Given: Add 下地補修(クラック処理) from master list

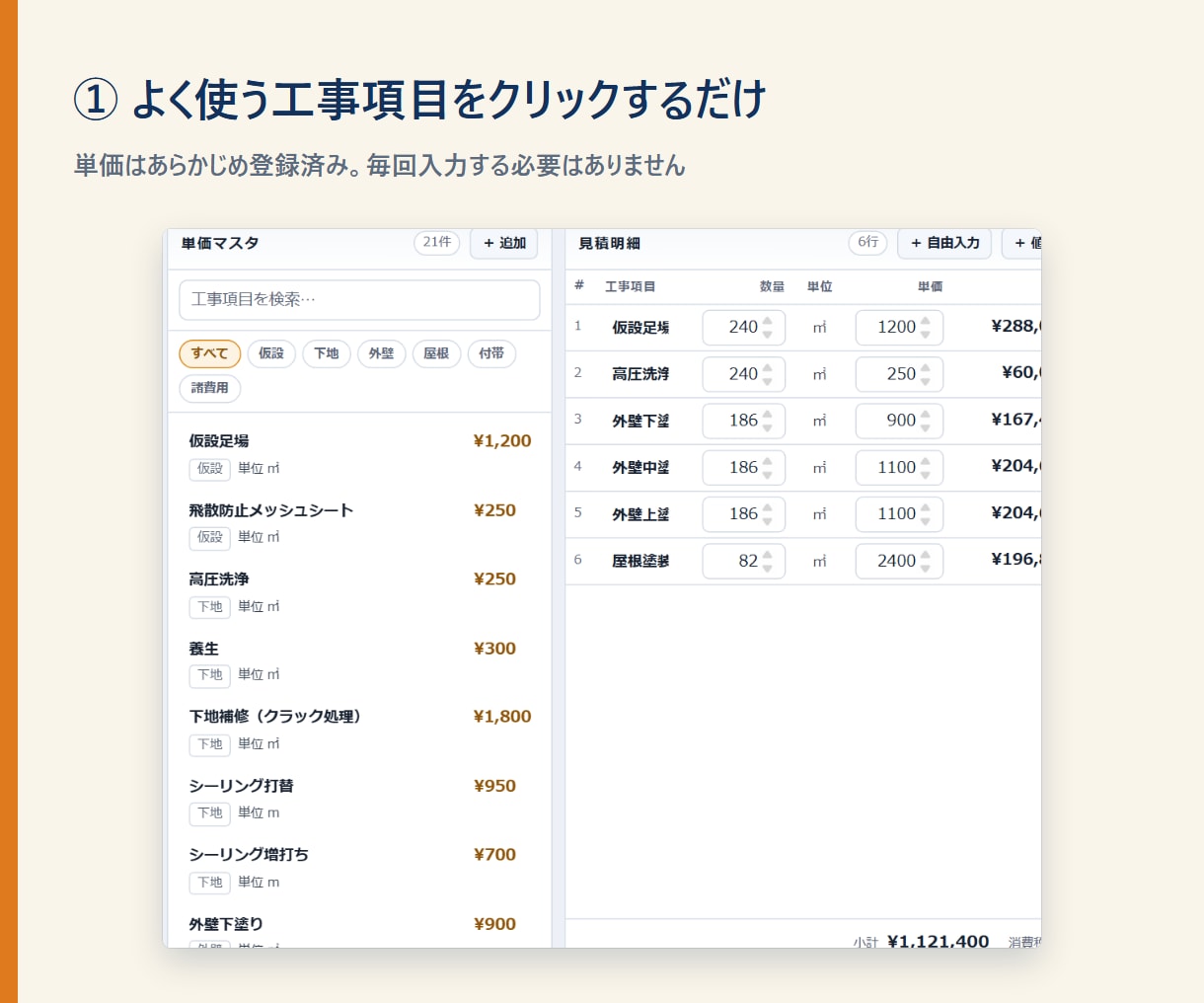Looking at the screenshot, I should [x=359, y=729].
